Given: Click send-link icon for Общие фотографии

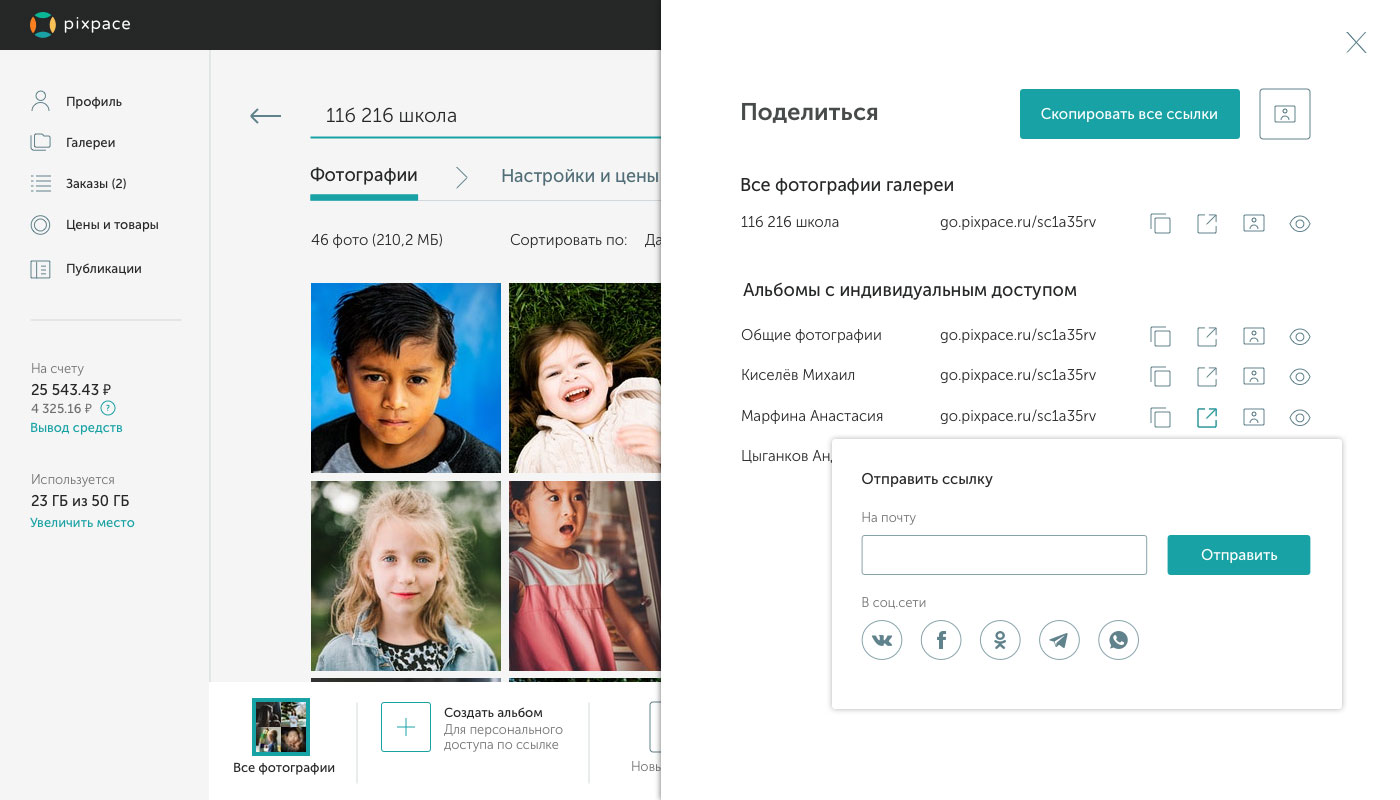Looking at the screenshot, I should click(1207, 336).
